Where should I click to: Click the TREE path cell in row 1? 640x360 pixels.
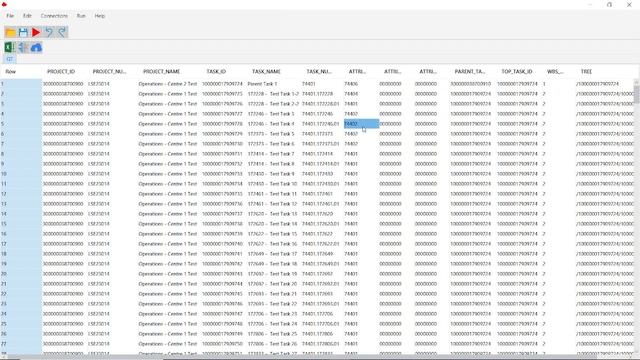(598, 84)
